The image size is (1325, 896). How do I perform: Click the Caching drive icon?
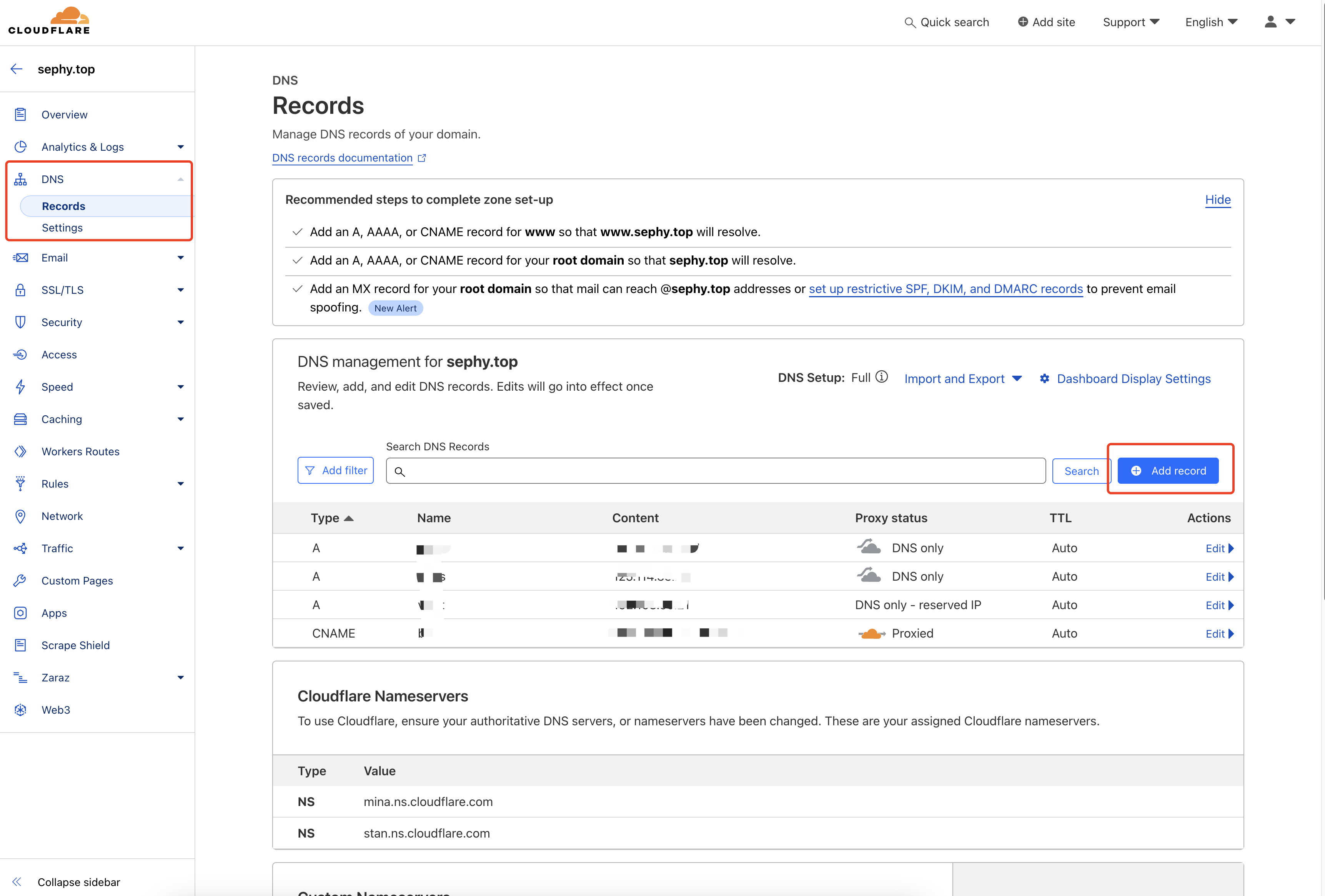pos(20,419)
